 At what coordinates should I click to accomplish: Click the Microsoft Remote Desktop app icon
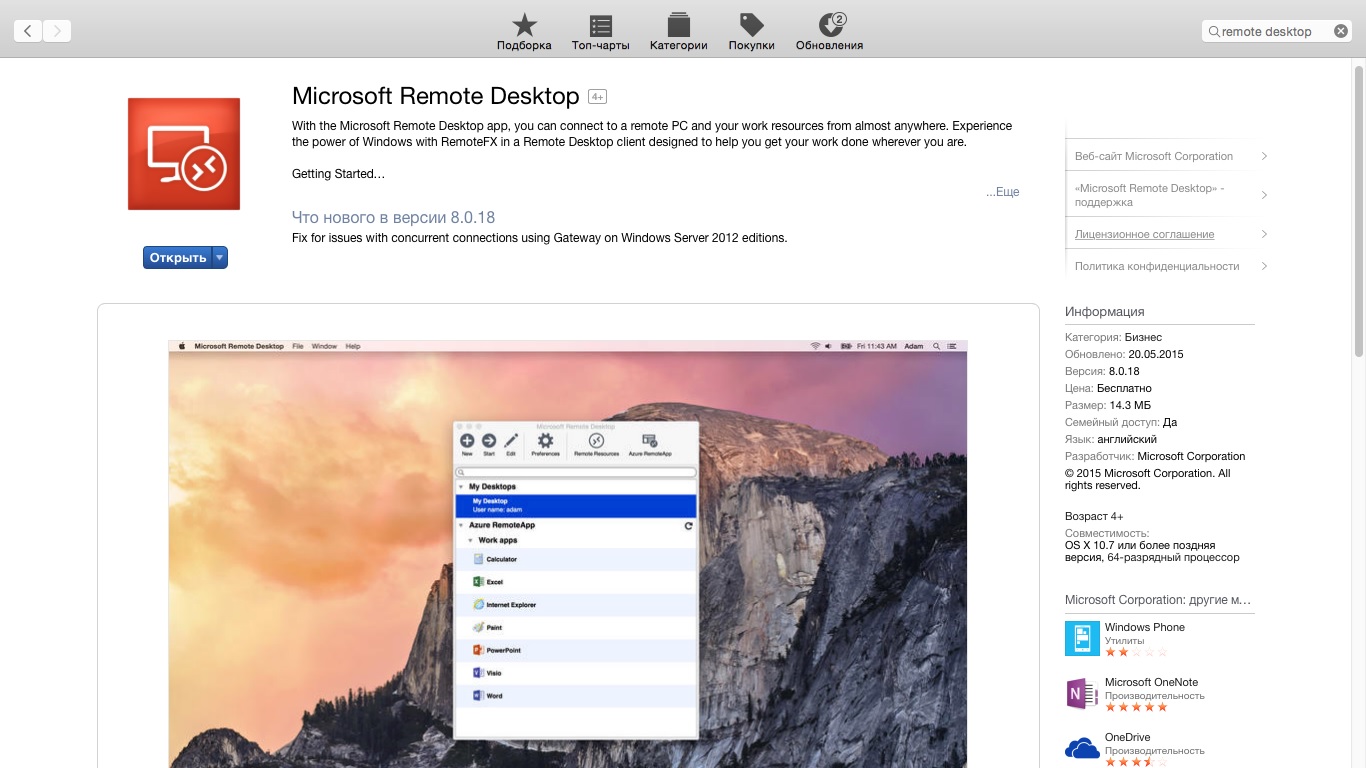[184, 154]
